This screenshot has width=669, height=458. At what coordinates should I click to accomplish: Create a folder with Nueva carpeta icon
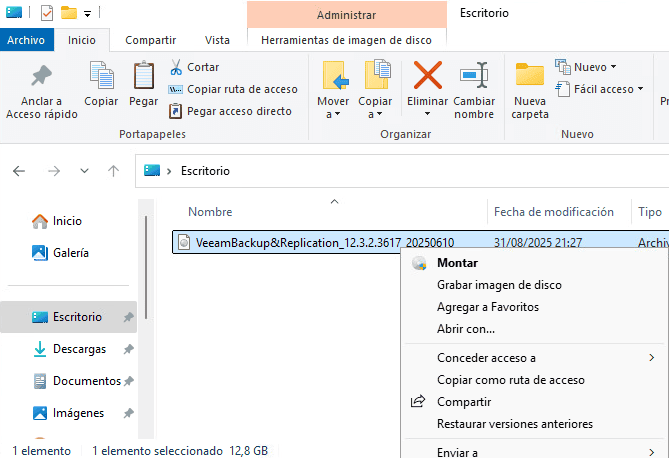530,76
